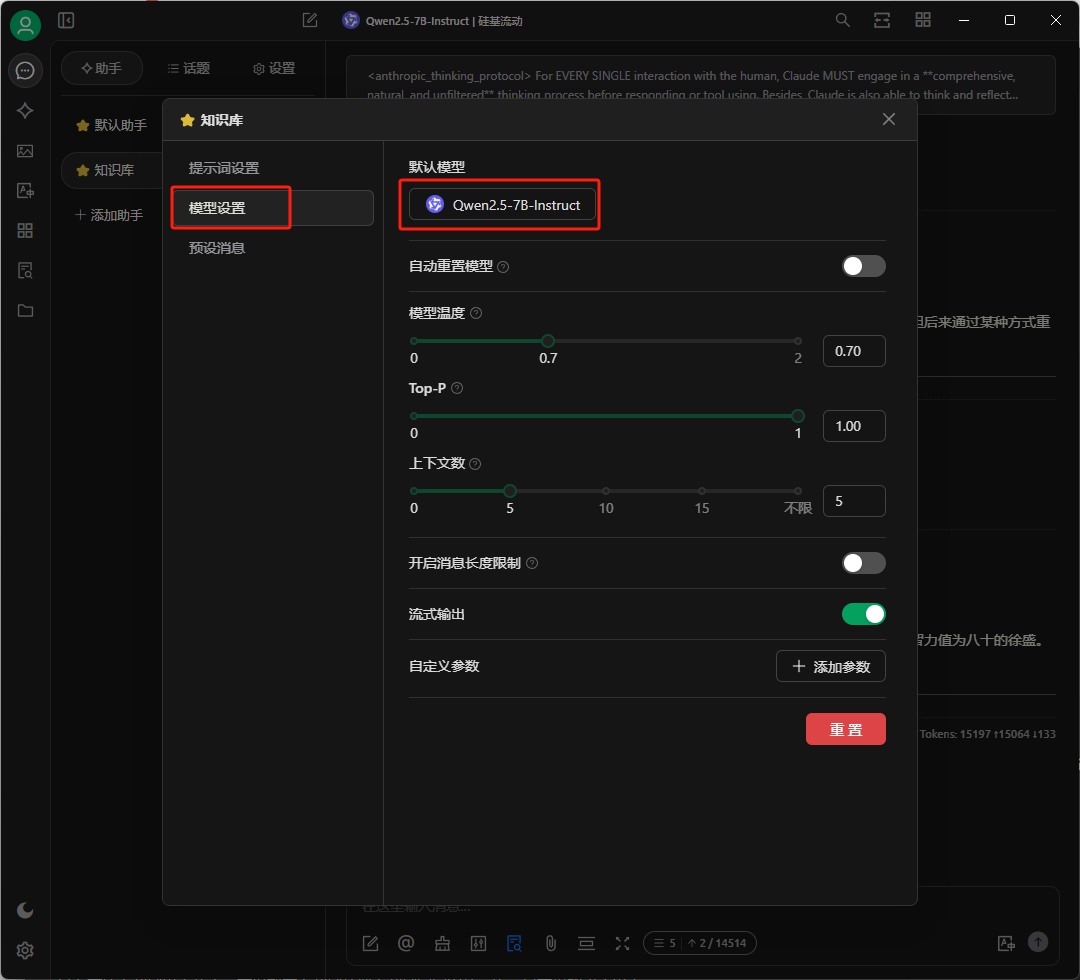Viewport: 1080px width, 980px height.
Task: Open the Agents sparkle icon in sidebar
Action: 25,111
